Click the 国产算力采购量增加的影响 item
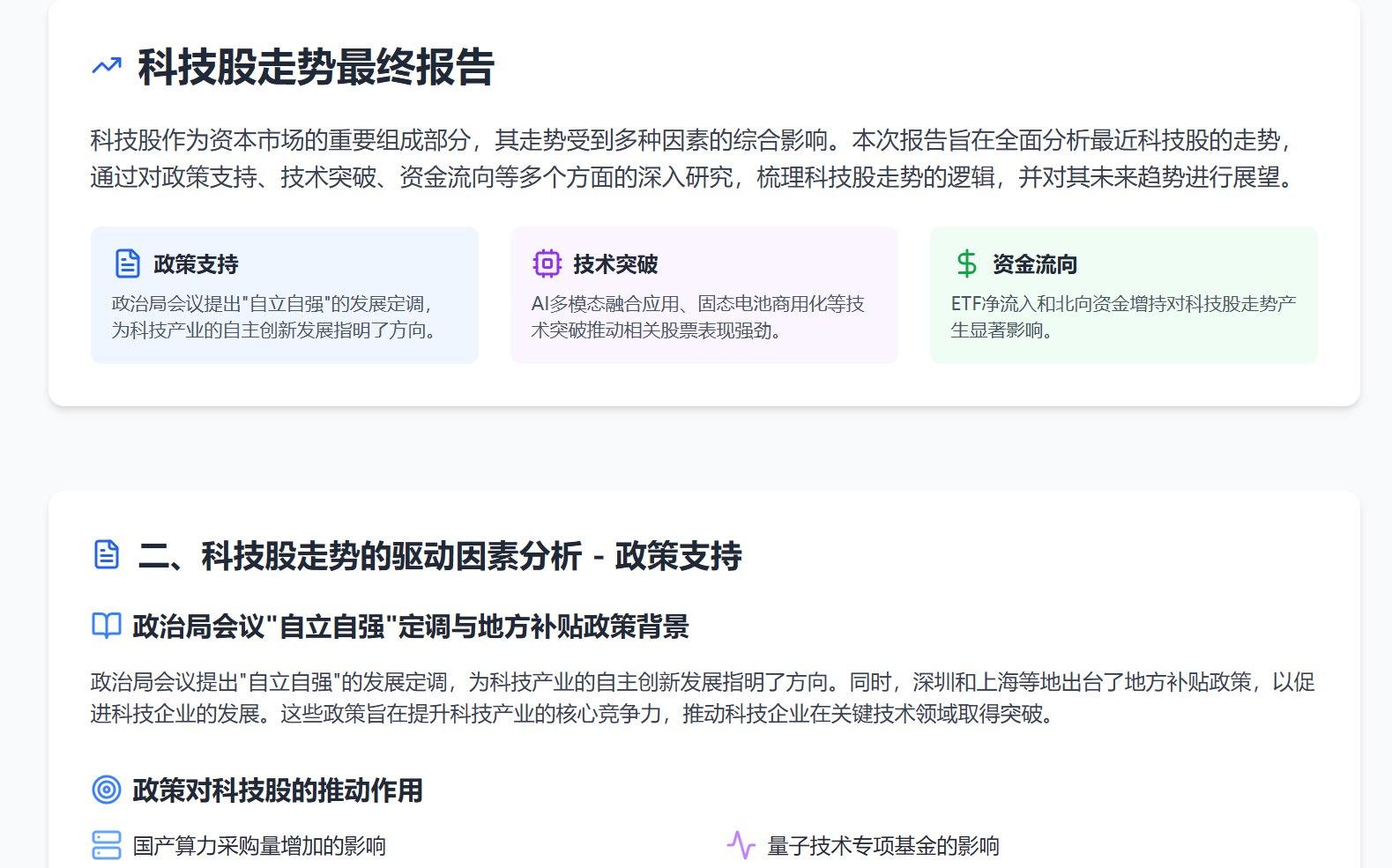Image resolution: width=1392 pixels, height=868 pixels. click(259, 846)
